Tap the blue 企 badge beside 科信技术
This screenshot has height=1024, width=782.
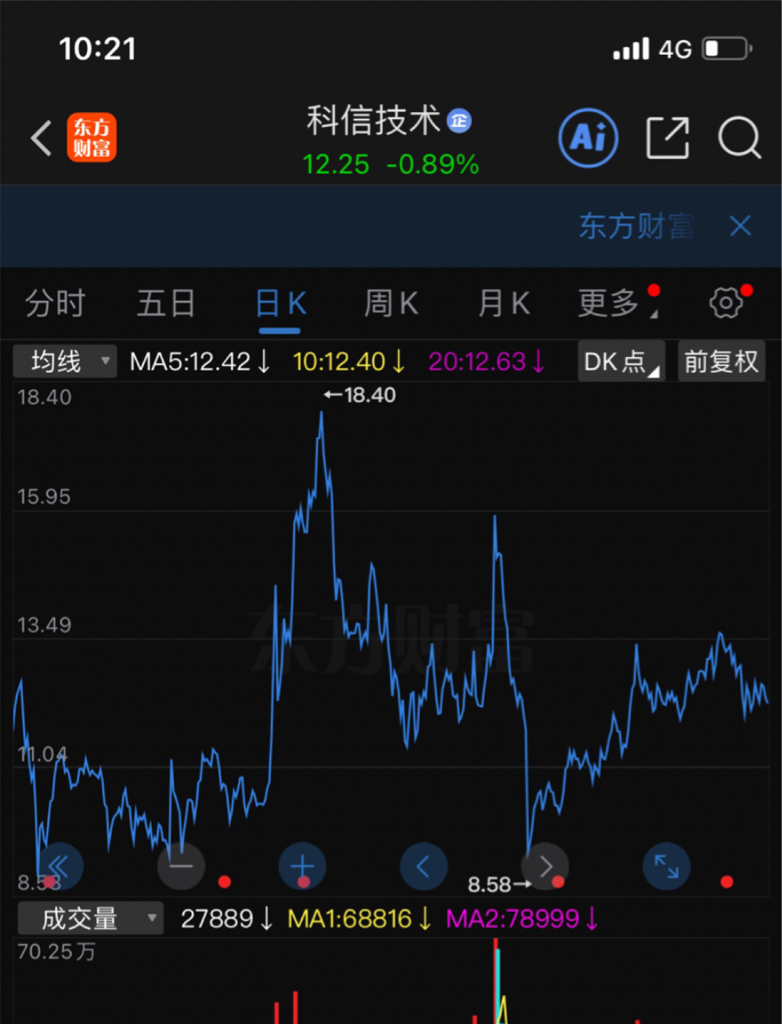pos(459,121)
